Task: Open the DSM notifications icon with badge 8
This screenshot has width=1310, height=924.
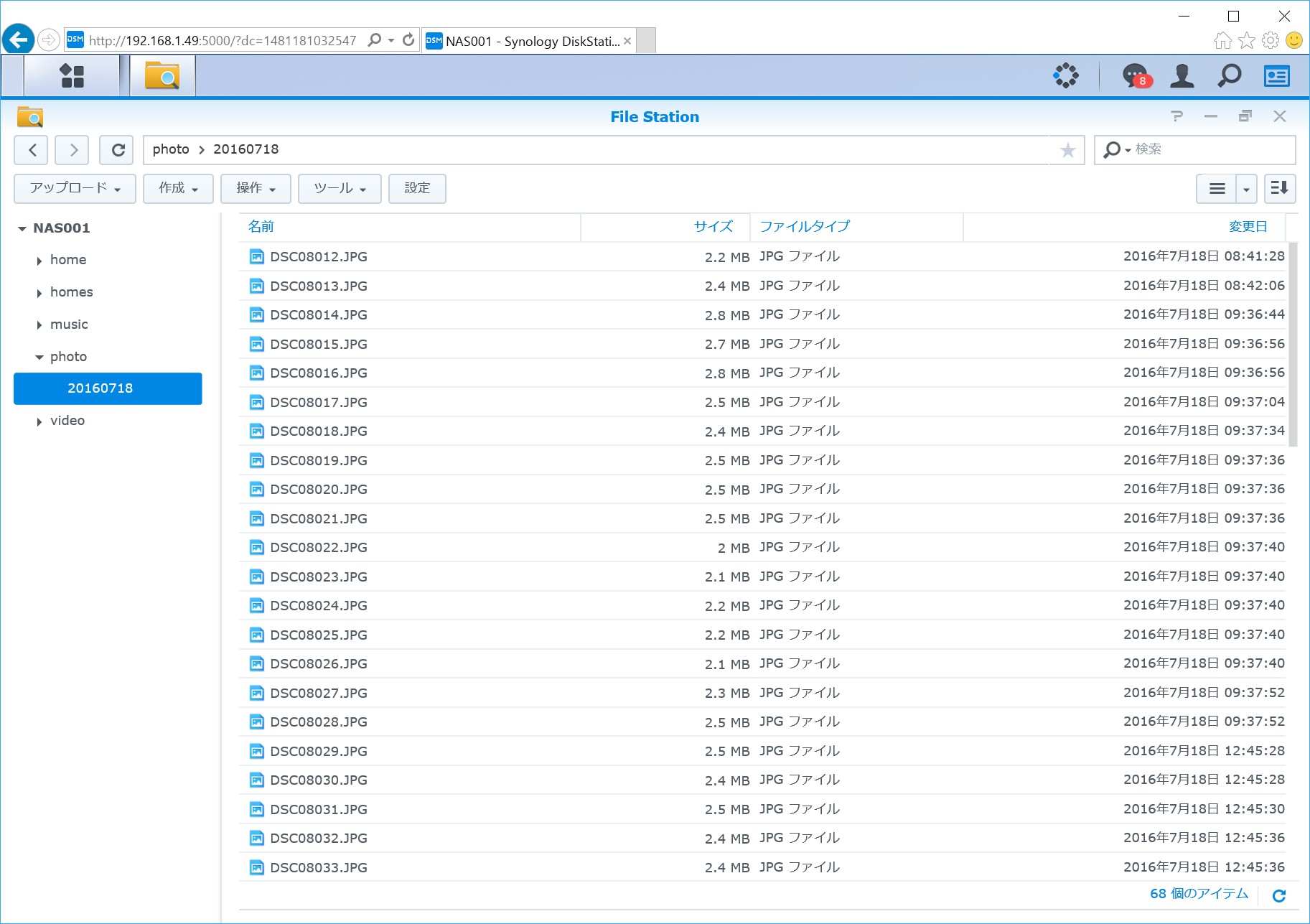Action: (x=1137, y=75)
